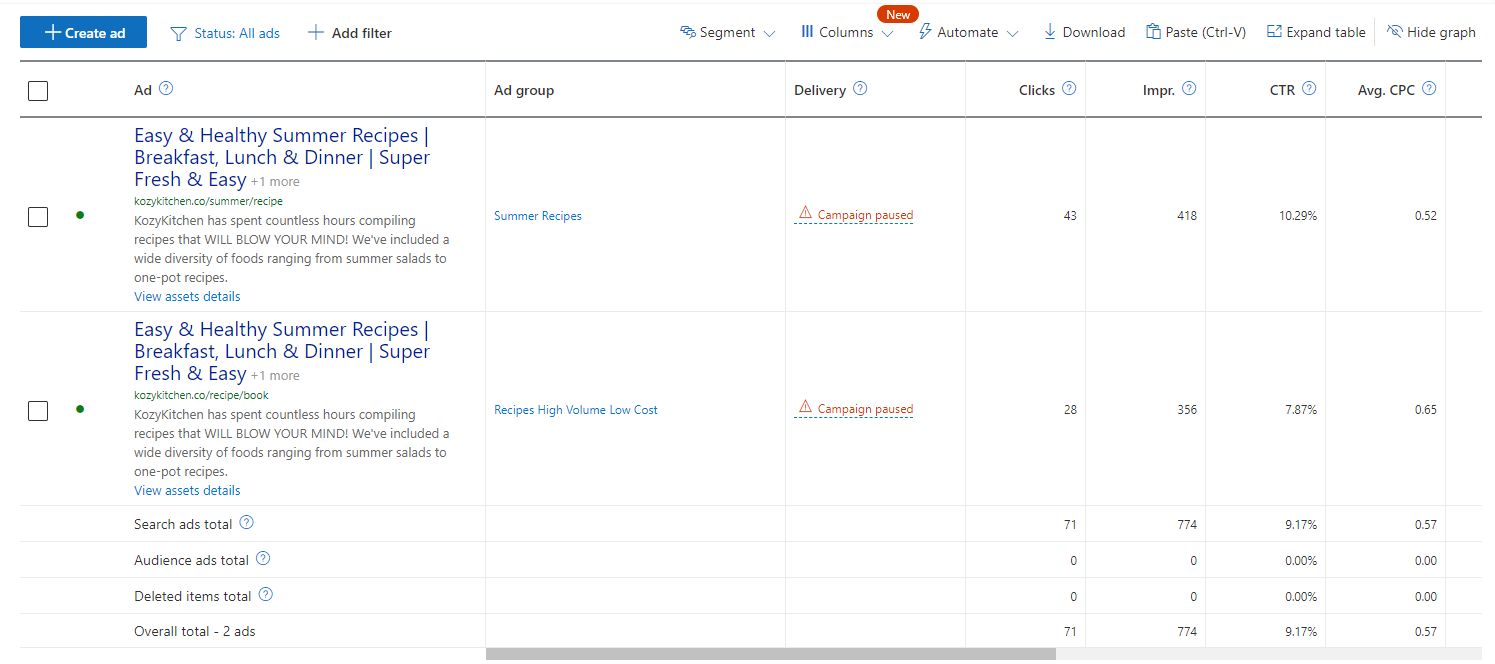The image size is (1495, 664).
Task: Click the help icon next to Ad column header
Action: [x=166, y=89]
